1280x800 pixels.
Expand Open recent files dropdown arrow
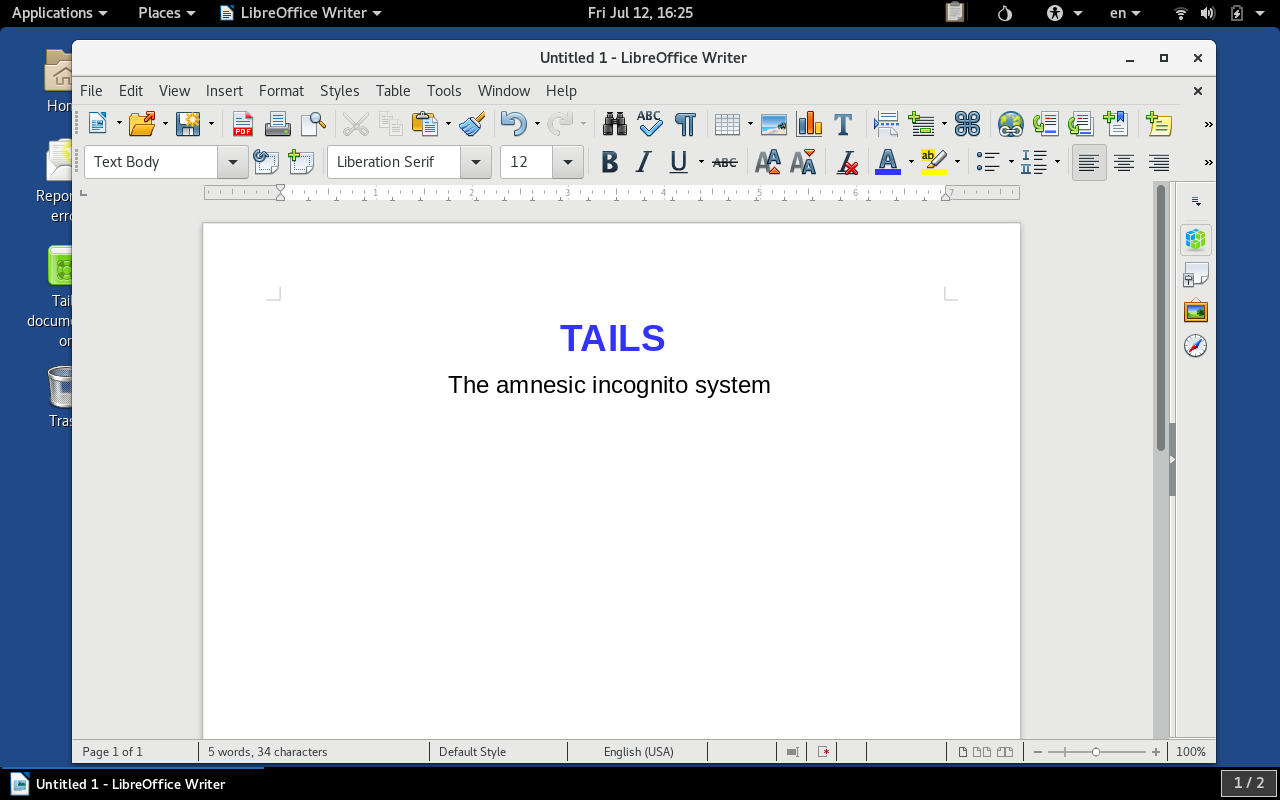click(x=165, y=124)
